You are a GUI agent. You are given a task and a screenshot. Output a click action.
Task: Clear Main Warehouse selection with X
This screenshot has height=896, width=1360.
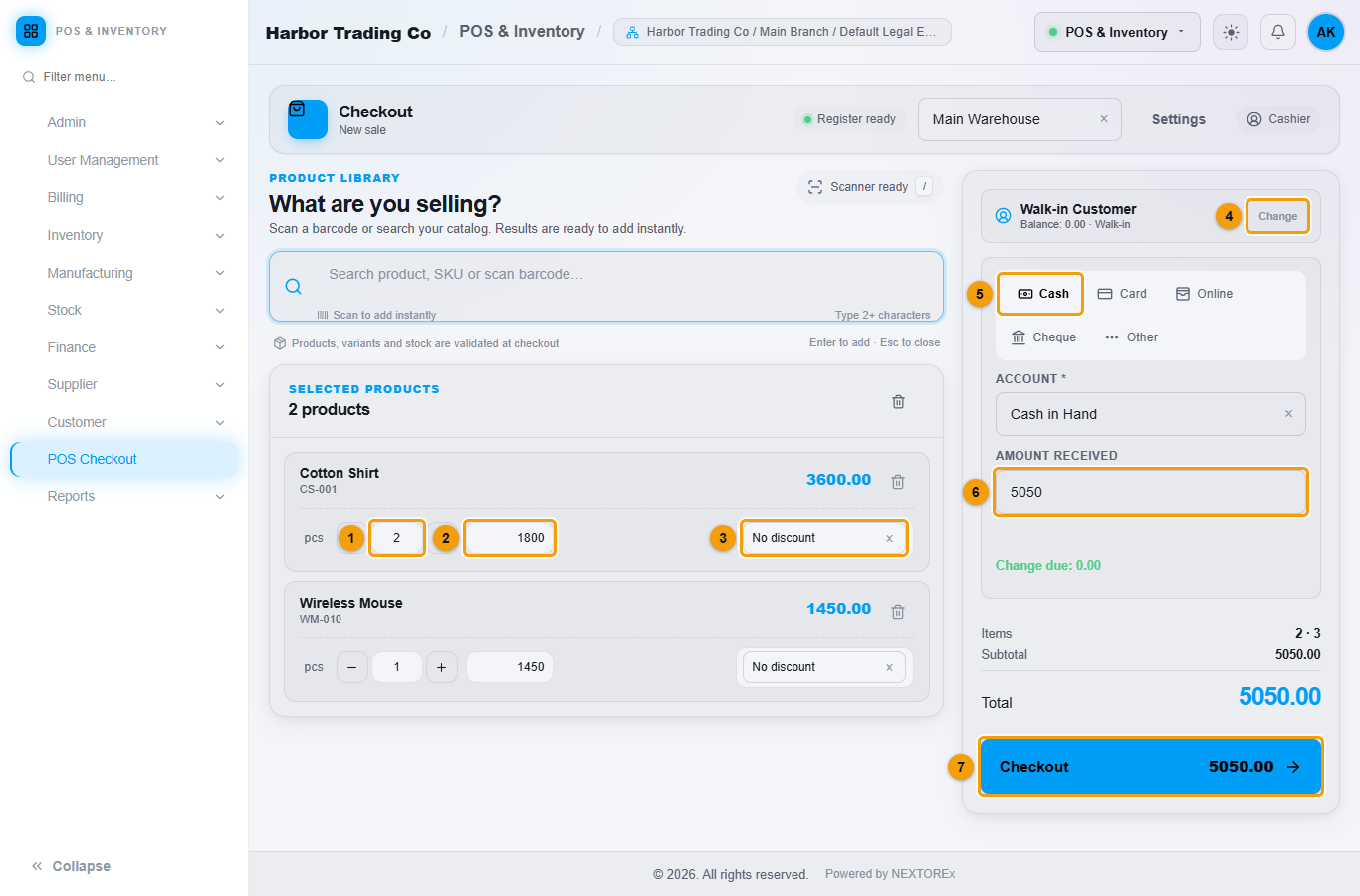tap(1104, 119)
